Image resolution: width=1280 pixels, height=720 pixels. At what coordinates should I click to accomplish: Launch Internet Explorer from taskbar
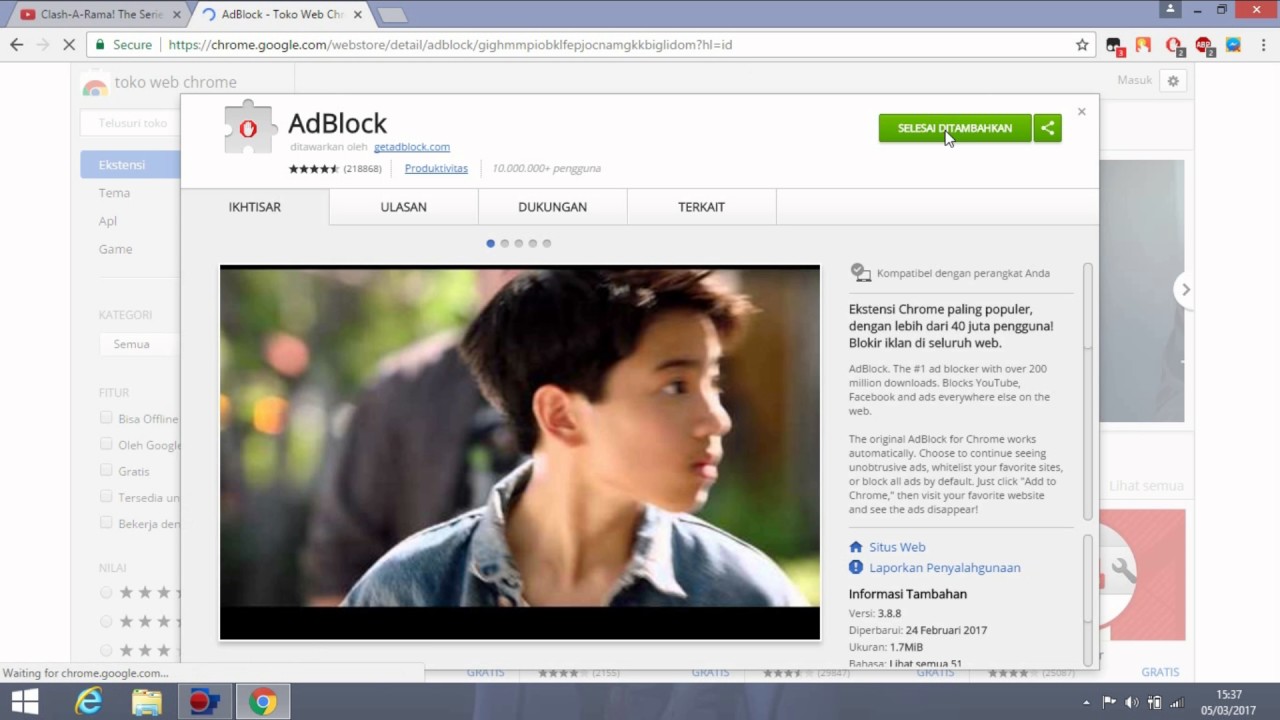tap(89, 702)
